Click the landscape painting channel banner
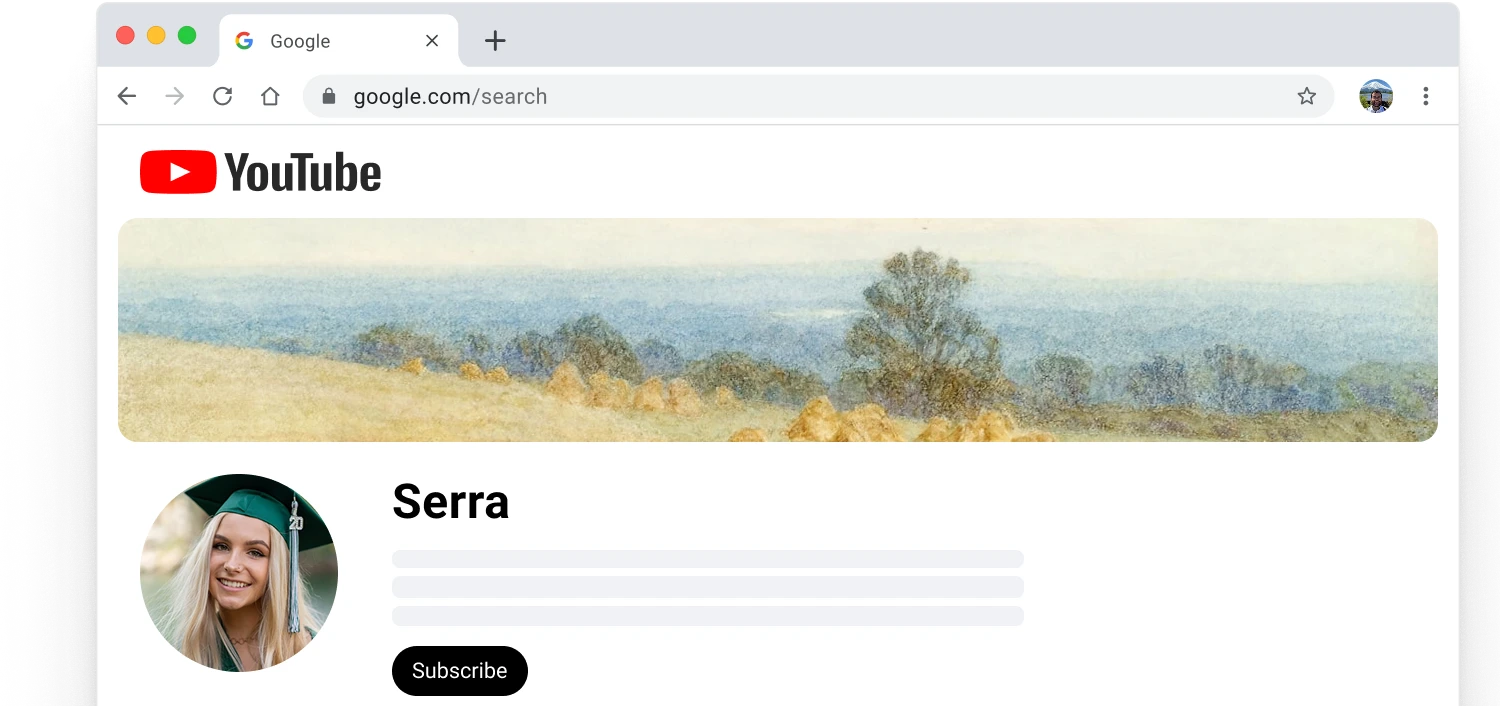The width and height of the screenshot is (1500, 706). pos(777,330)
